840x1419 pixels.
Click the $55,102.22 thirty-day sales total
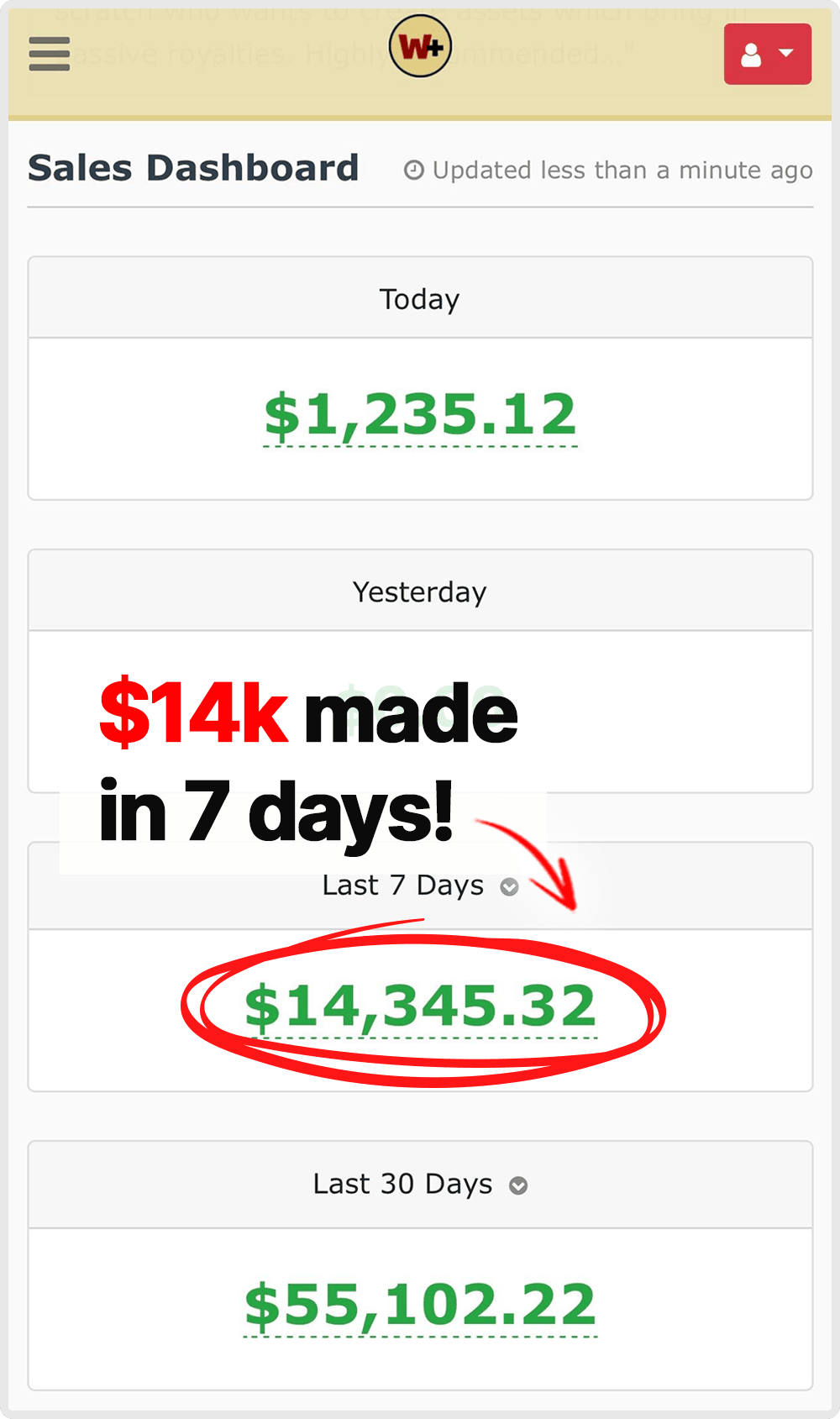pyautogui.click(x=420, y=1305)
